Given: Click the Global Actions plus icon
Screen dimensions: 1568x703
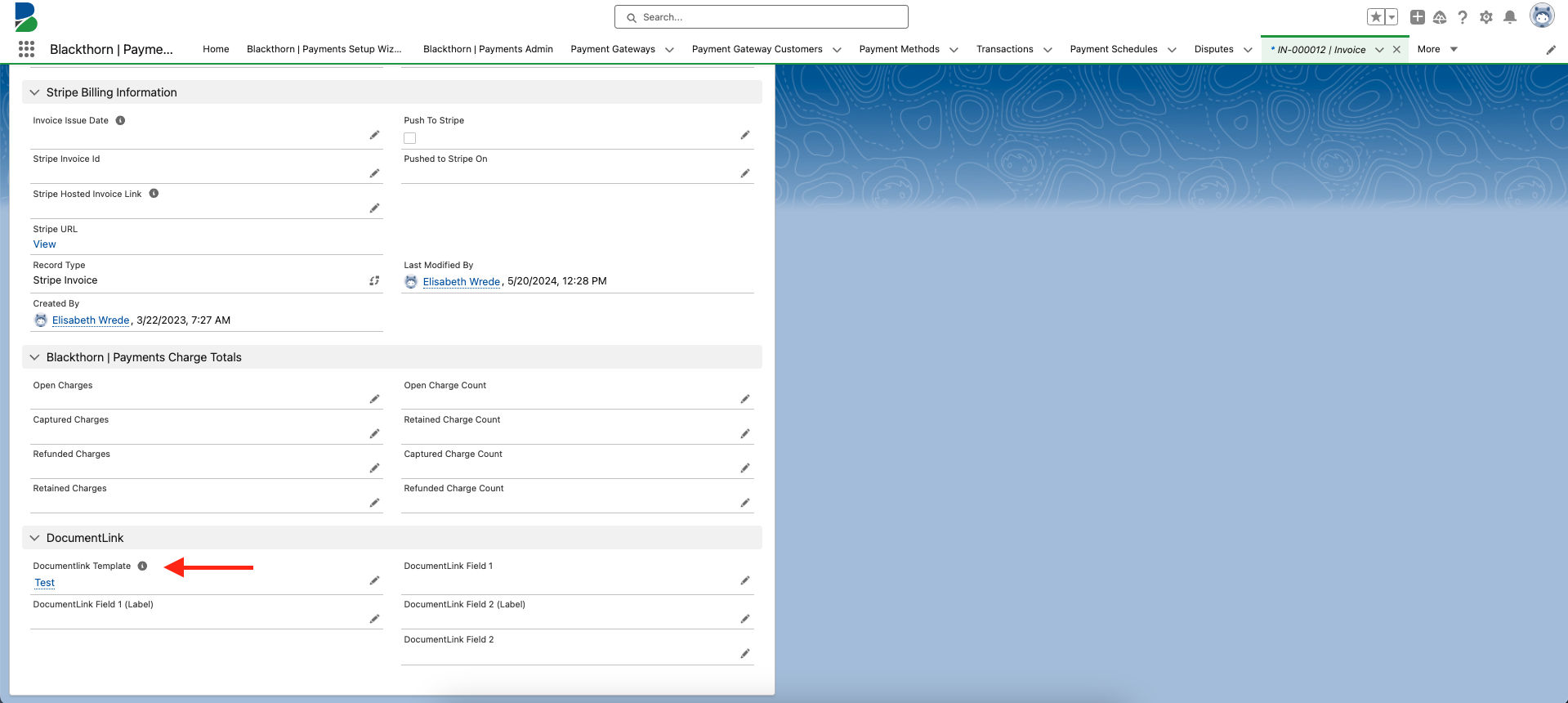Looking at the screenshot, I should point(1418,17).
